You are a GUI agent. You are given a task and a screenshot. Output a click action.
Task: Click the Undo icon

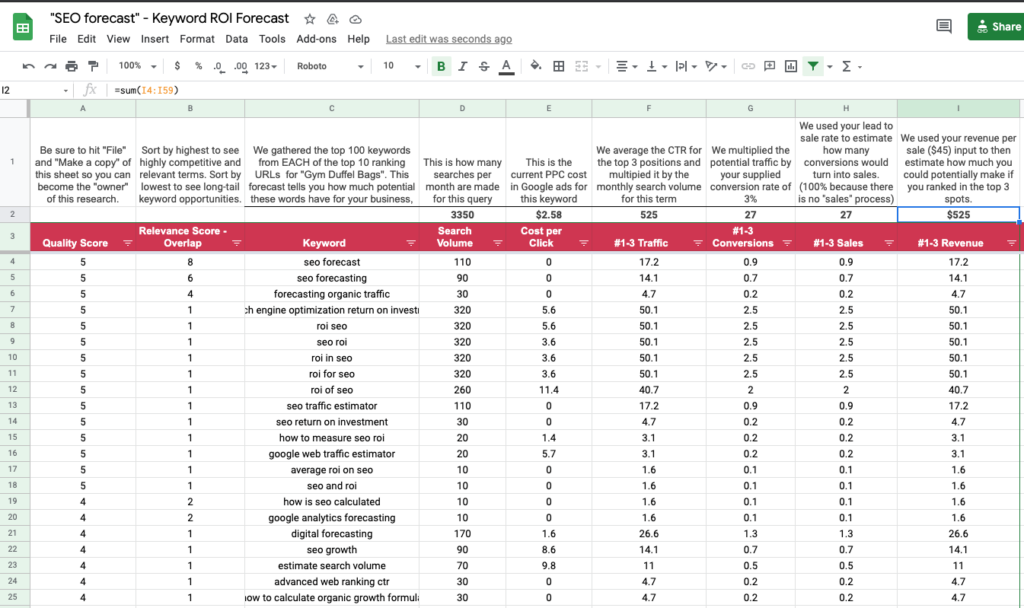[x=28, y=66]
